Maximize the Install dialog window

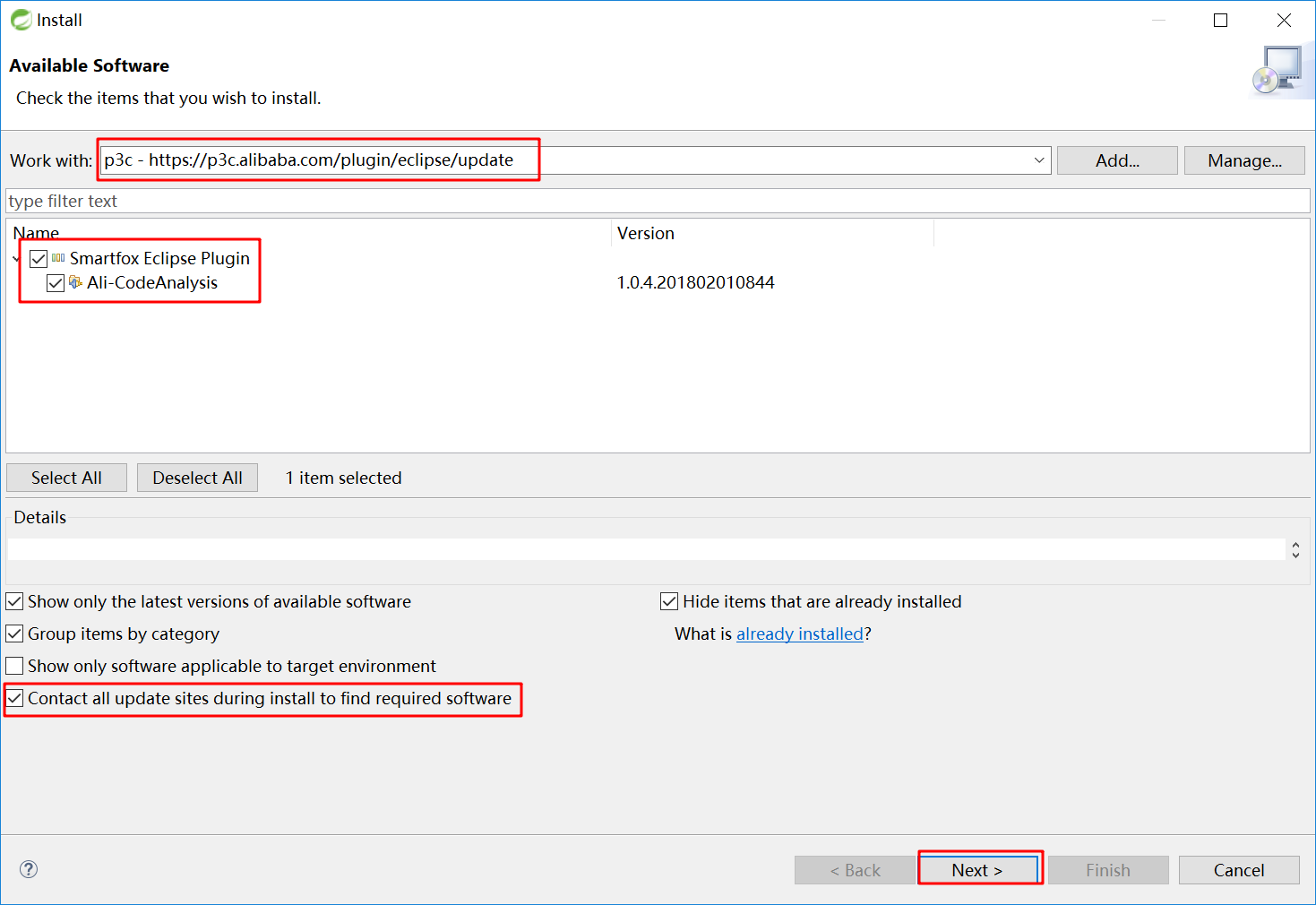click(1220, 20)
